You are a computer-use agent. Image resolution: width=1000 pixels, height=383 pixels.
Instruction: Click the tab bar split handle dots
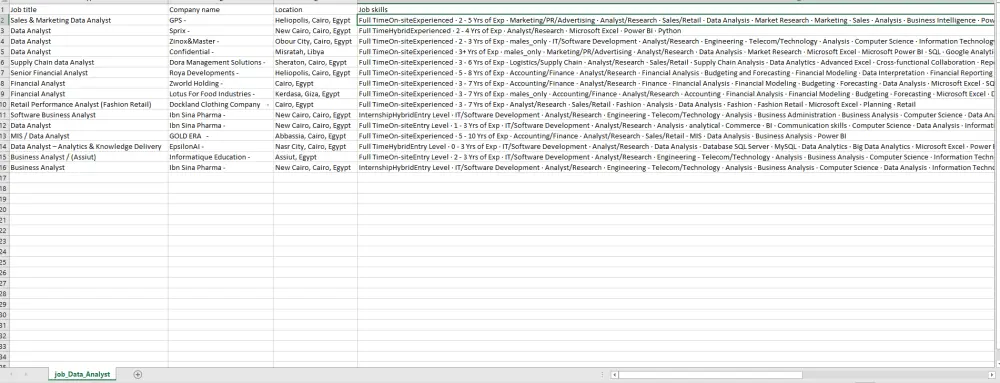click(603, 375)
